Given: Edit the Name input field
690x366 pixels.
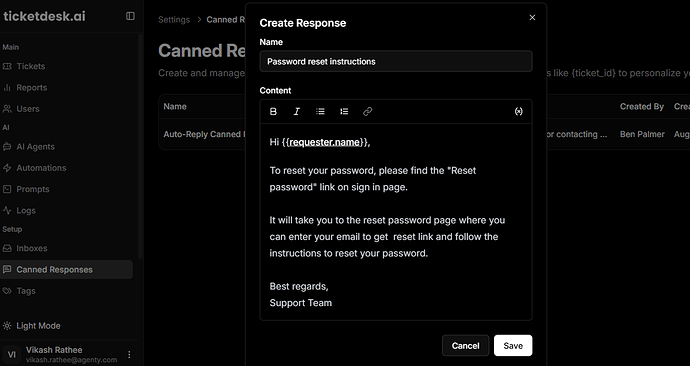Looking at the screenshot, I should (396, 62).
